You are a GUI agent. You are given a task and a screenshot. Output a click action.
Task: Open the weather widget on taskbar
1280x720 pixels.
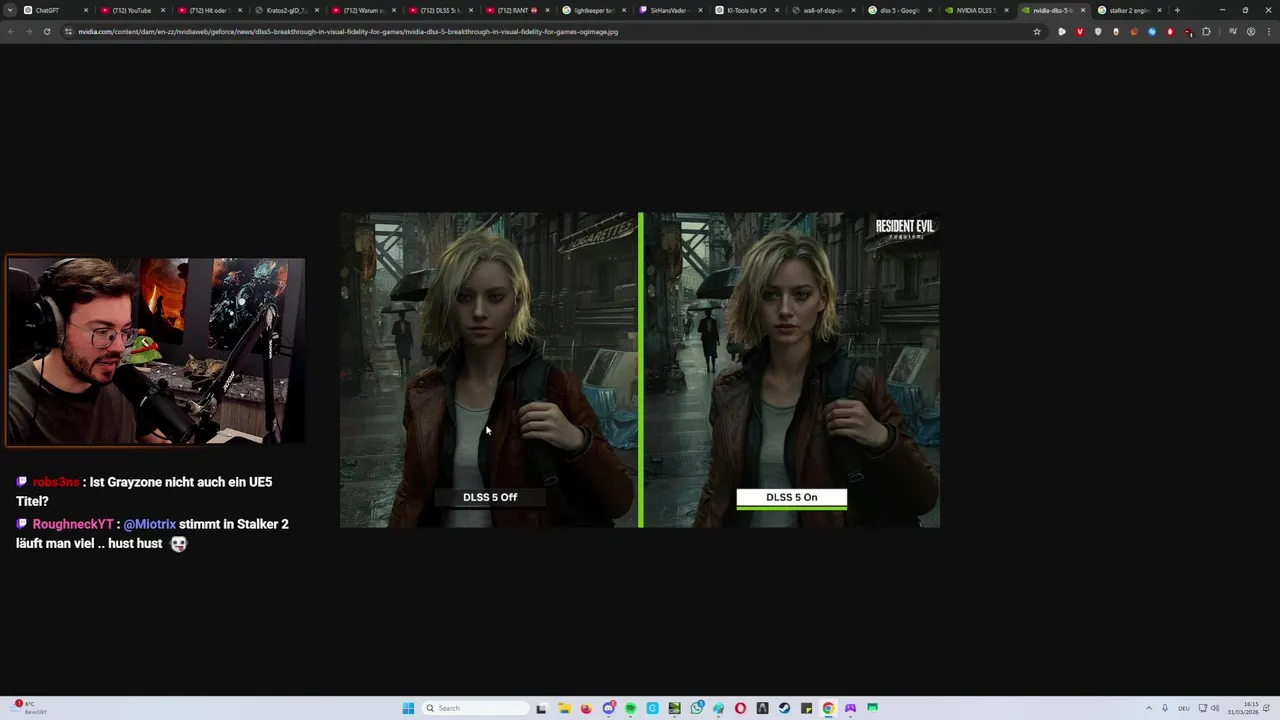[27, 708]
